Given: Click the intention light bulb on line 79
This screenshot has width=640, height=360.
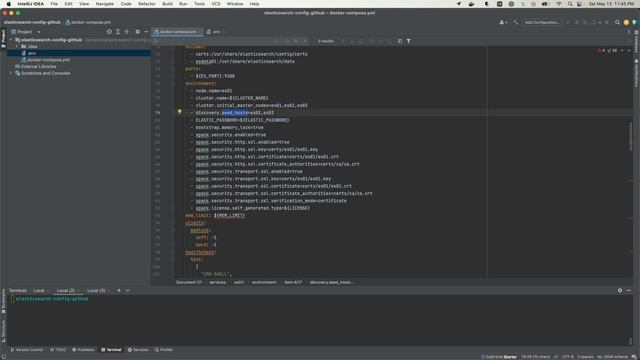Looking at the screenshot, I should 179,111.
